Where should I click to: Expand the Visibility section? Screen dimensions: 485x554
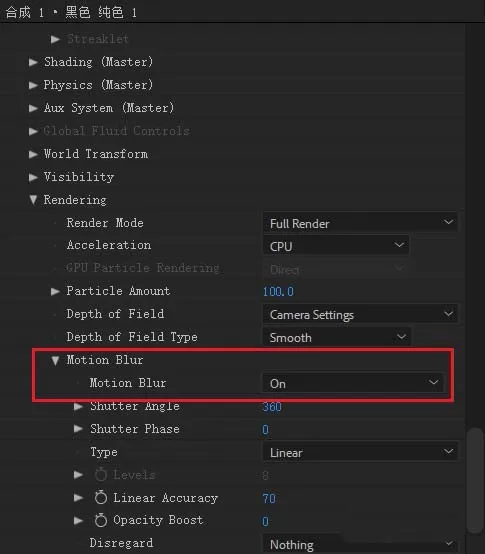pos(33,177)
